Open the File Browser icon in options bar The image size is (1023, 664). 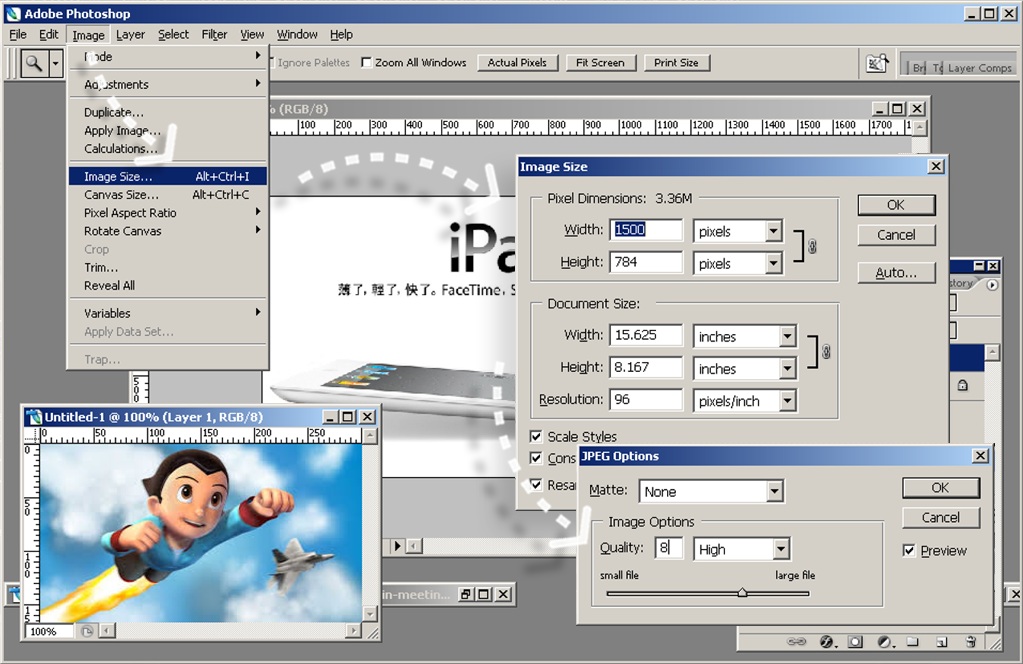click(877, 63)
